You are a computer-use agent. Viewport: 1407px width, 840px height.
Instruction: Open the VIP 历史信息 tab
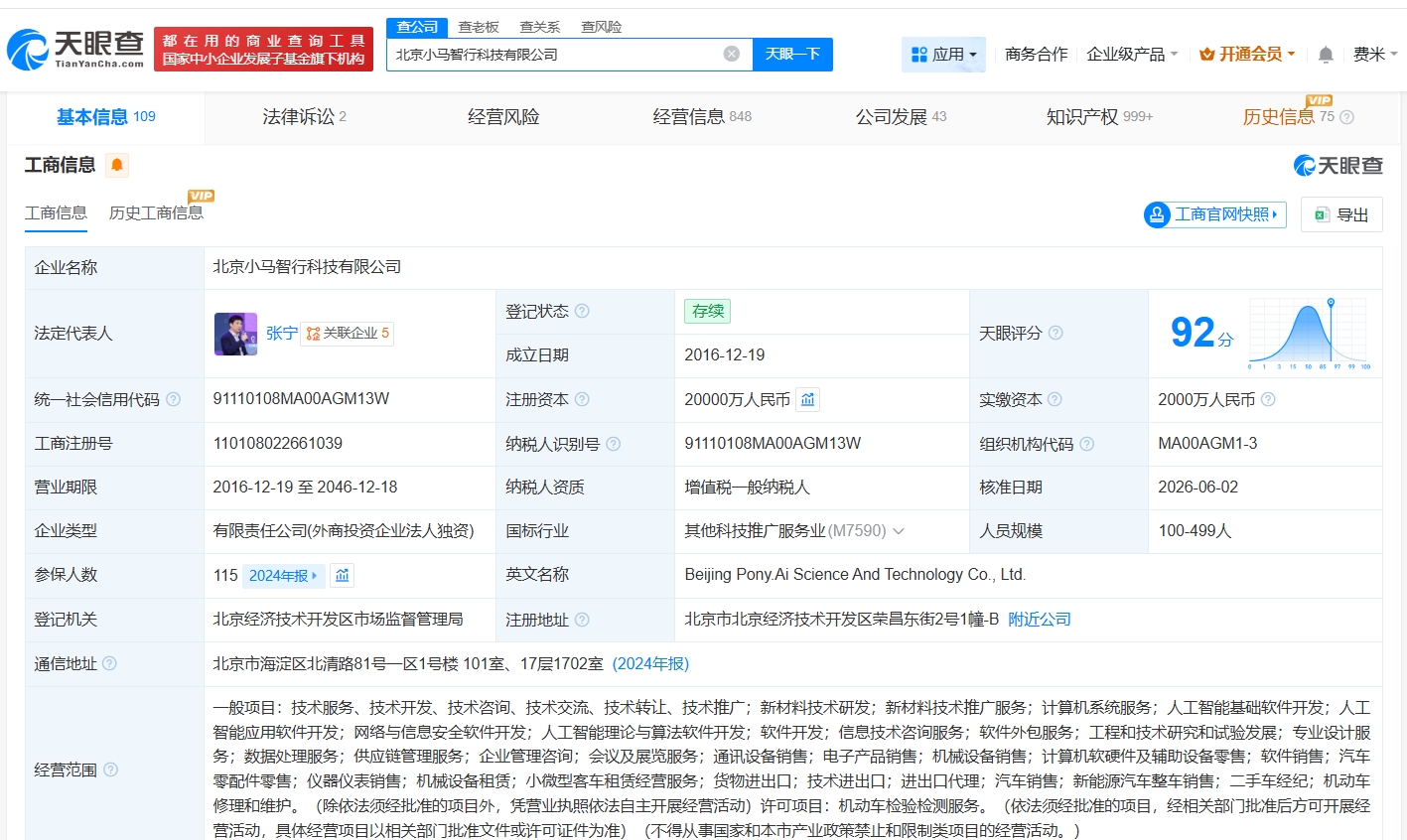tap(1289, 117)
